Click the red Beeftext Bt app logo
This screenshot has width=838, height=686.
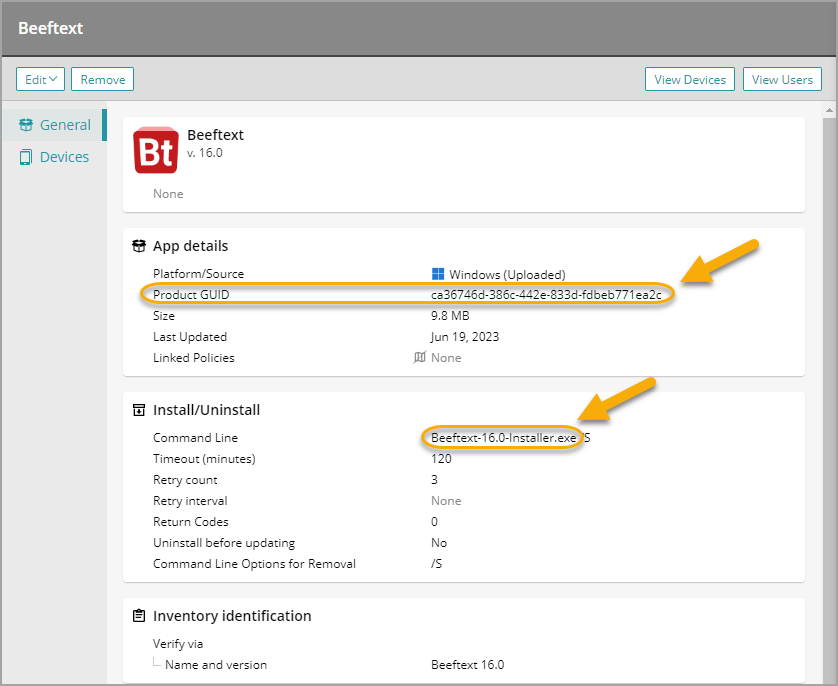tap(156, 150)
